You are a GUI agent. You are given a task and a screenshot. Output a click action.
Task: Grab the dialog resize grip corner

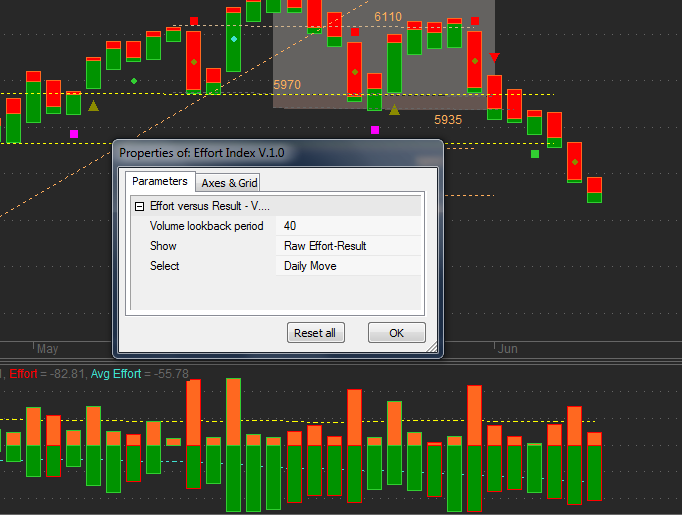tap(432, 347)
